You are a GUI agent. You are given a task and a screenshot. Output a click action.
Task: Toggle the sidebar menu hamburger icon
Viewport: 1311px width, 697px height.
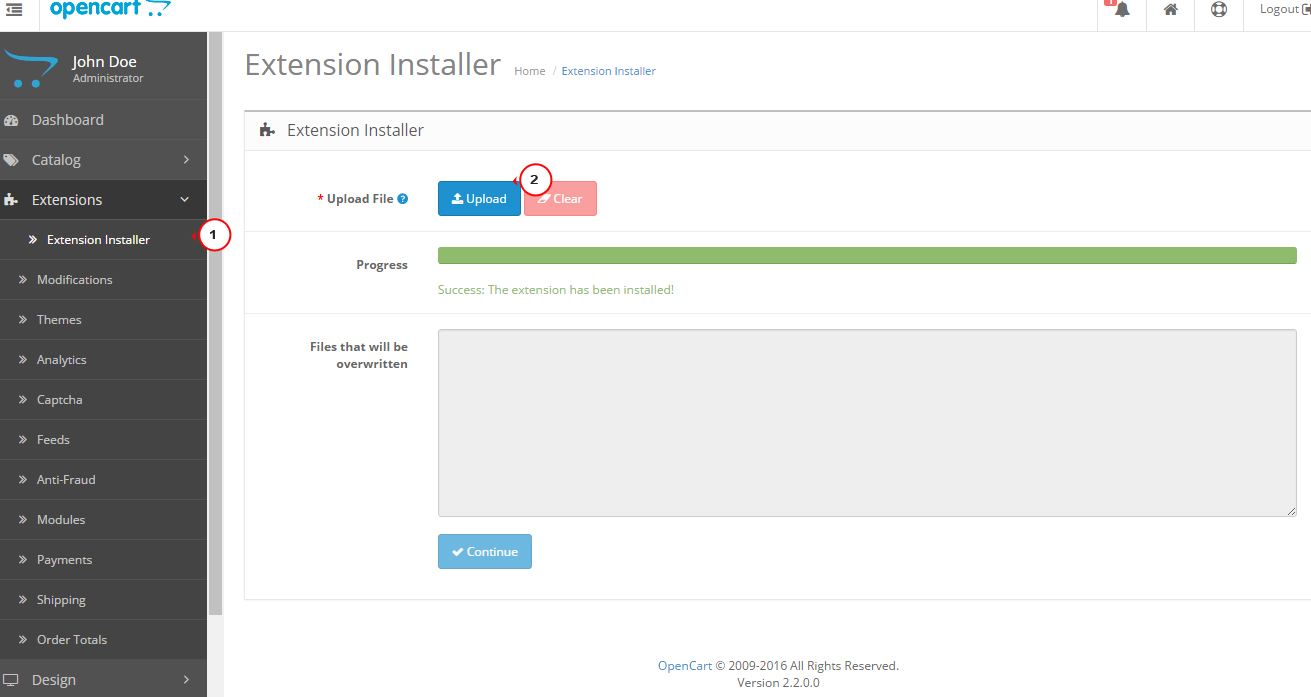[x=14, y=9]
